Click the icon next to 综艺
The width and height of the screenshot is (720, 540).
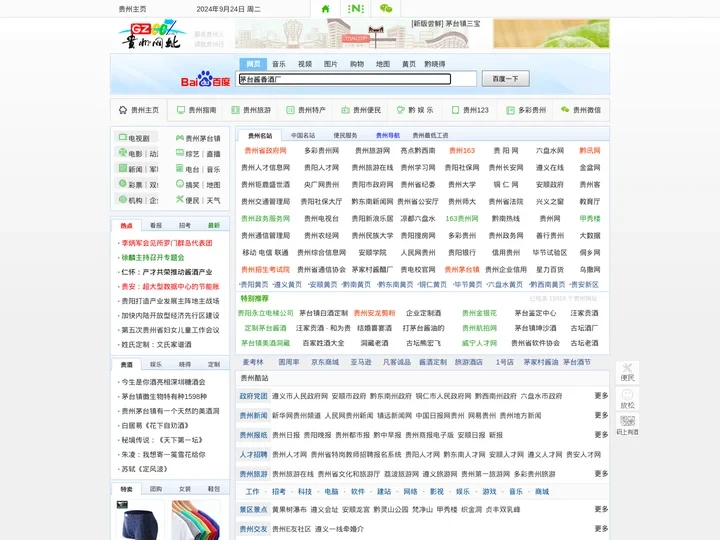[x=180, y=153]
